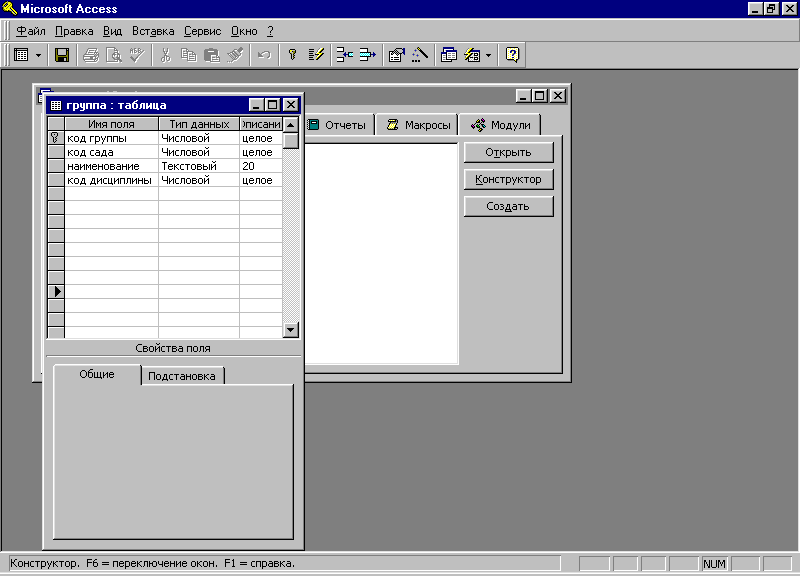Open the Правка menu
This screenshot has width=800, height=576.
(74, 31)
